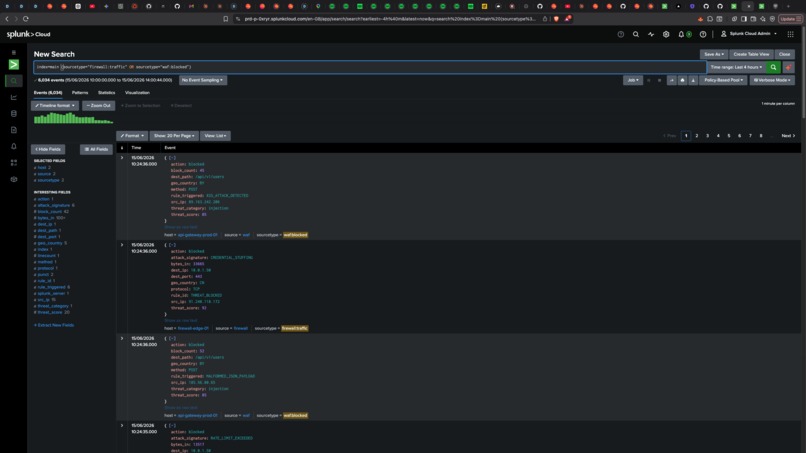Screen dimensions: 806x453
Task: Open the Time range: Last 4 hours picker
Action: coord(736,67)
